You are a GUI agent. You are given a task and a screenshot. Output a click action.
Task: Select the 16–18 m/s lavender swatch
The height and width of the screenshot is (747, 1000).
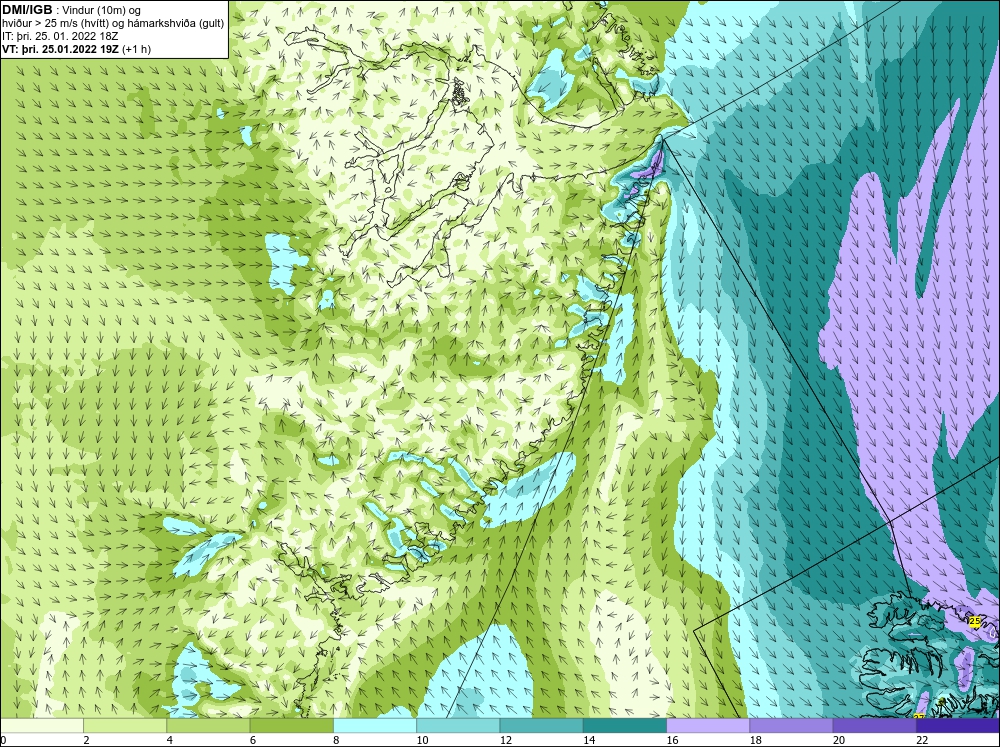tap(708, 726)
